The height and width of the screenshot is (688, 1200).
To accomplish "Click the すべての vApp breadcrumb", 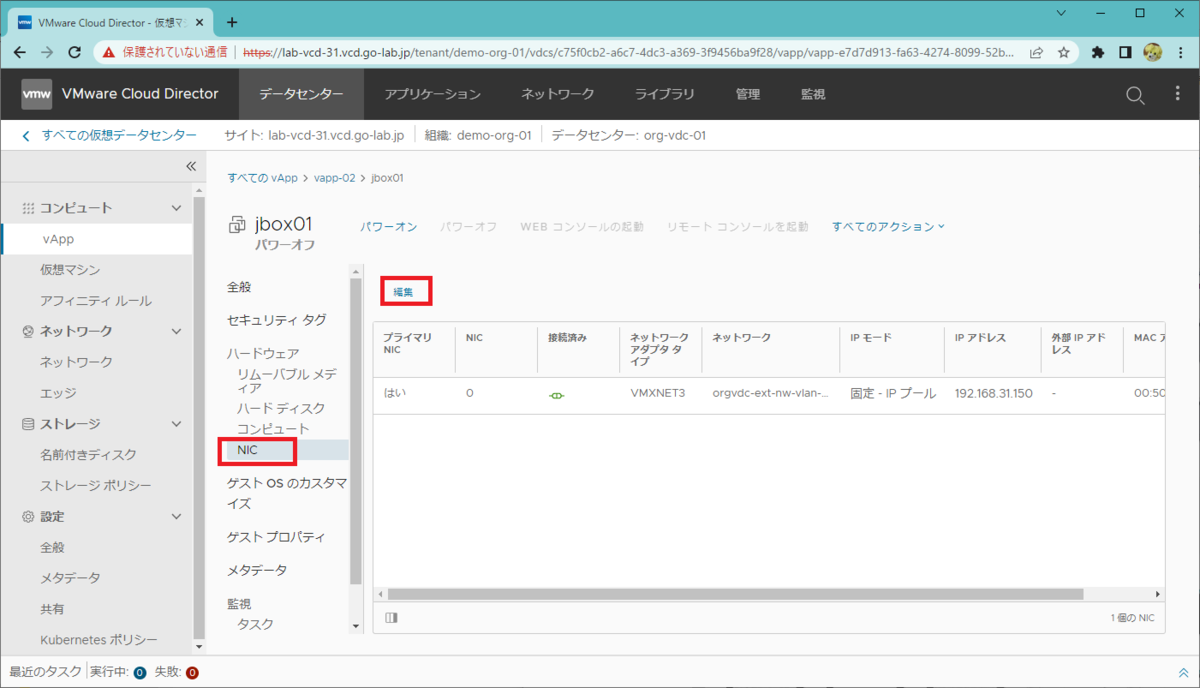I will coord(262,178).
